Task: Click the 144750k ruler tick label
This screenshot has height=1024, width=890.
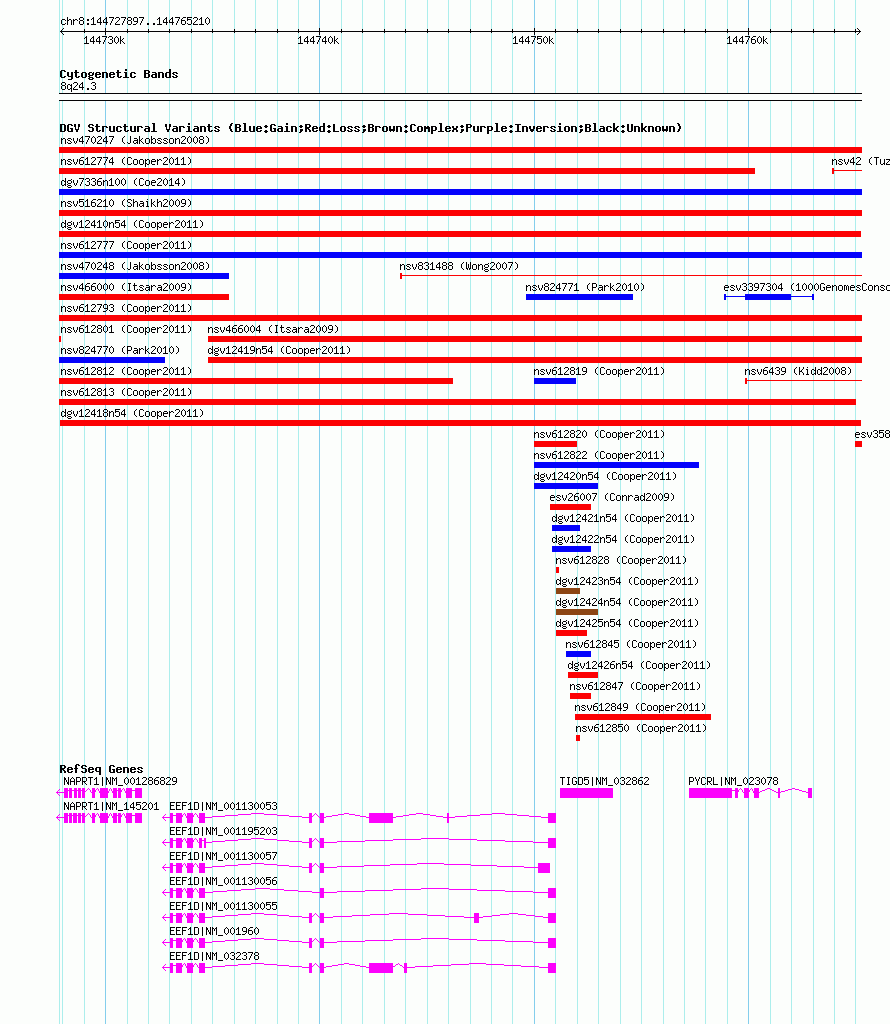Action: coord(533,40)
